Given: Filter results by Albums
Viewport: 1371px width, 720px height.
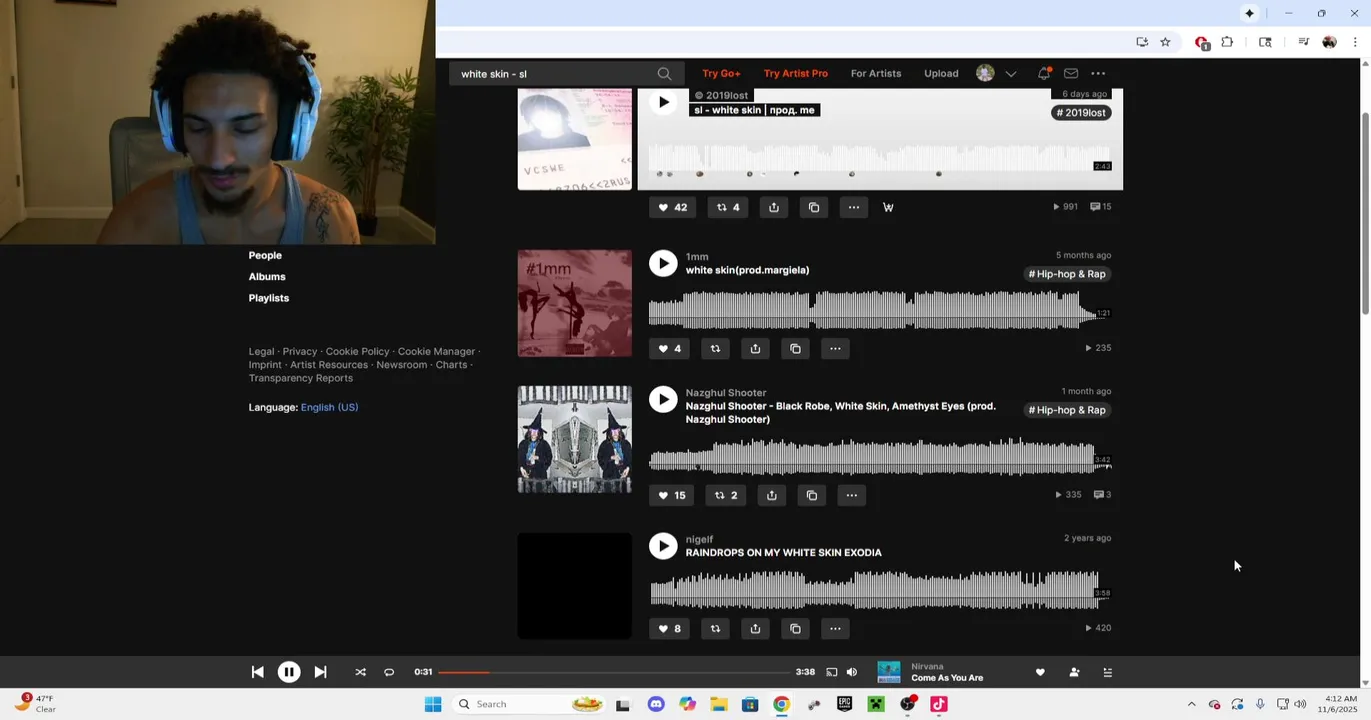Looking at the screenshot, I should coord(267,277).
